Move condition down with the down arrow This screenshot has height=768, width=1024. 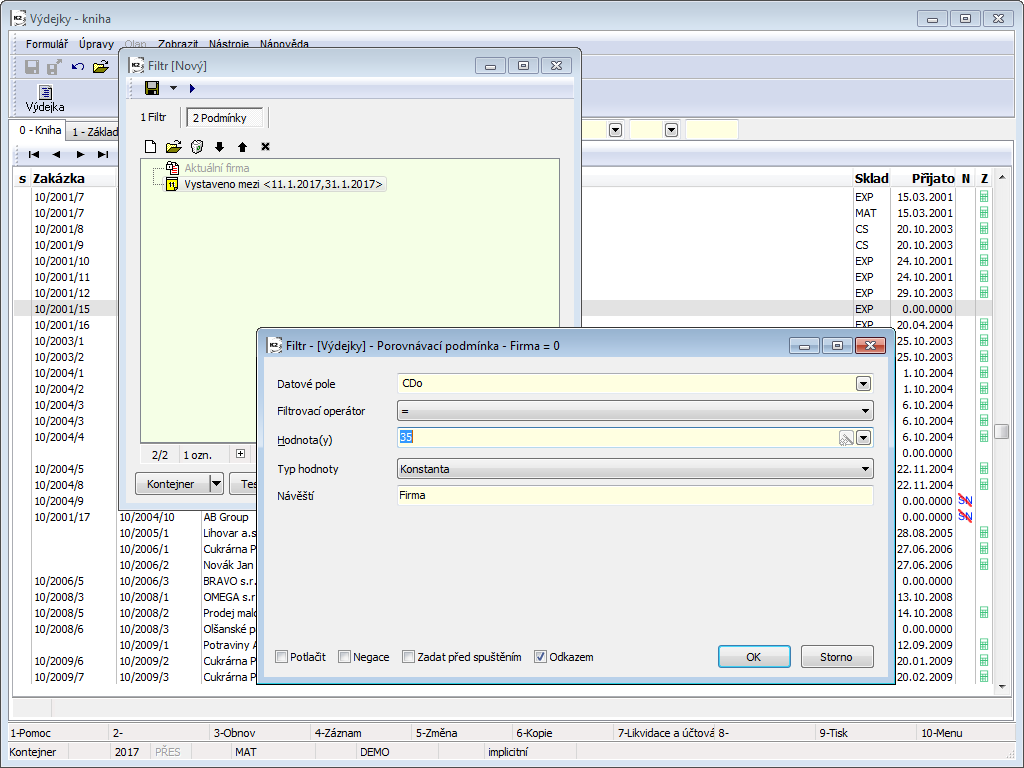click(x=219, y=147)
